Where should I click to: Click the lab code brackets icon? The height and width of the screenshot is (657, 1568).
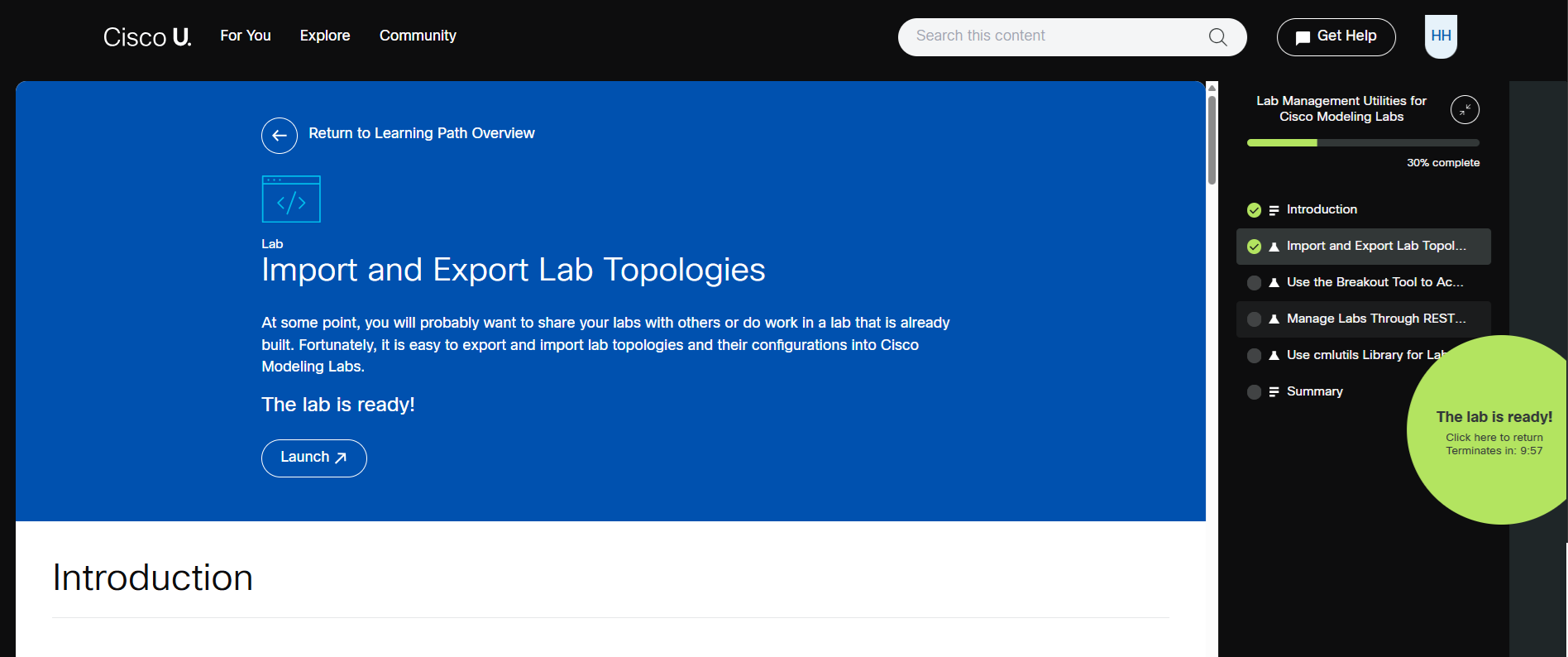click(291, 199)
